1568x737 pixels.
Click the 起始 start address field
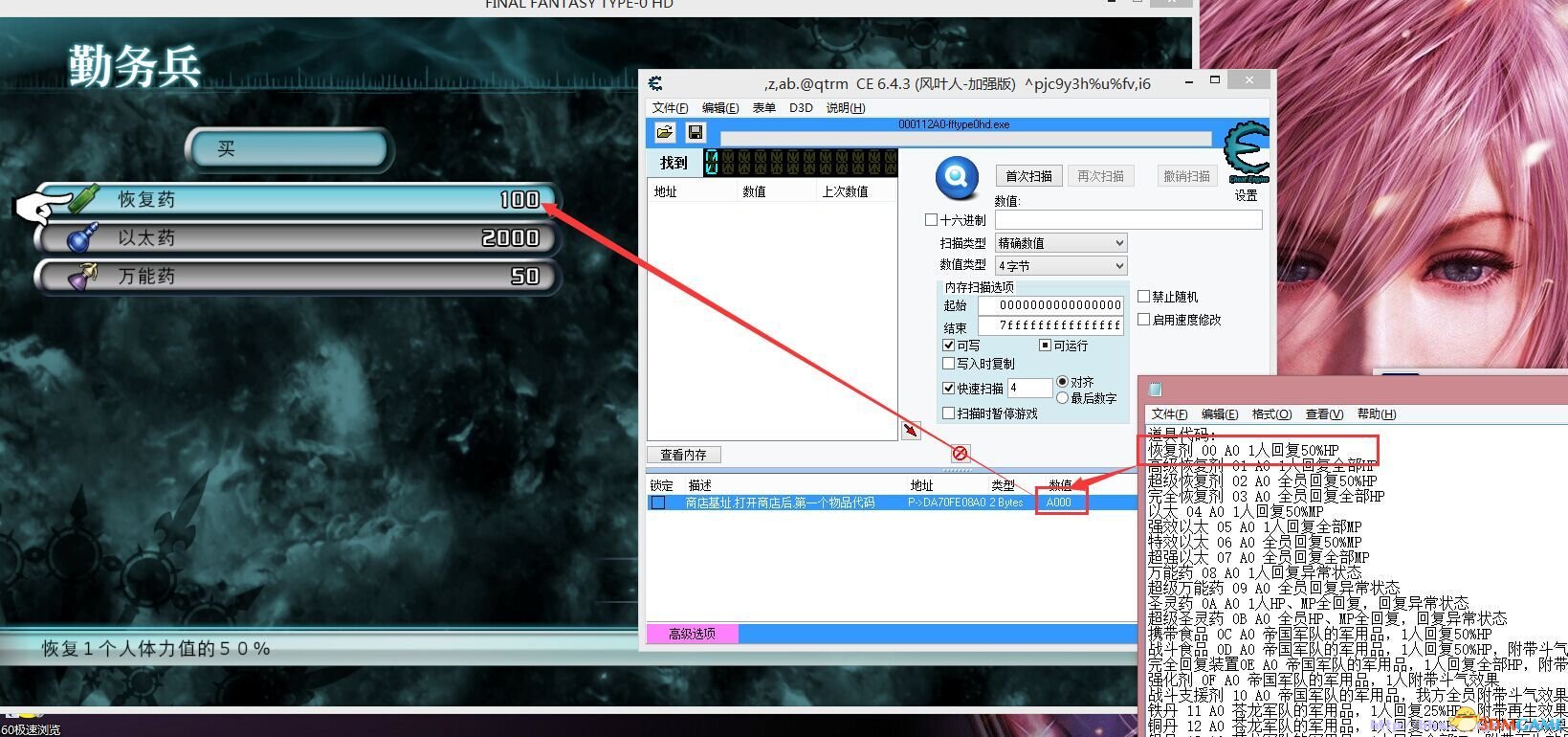(1051, 305)
